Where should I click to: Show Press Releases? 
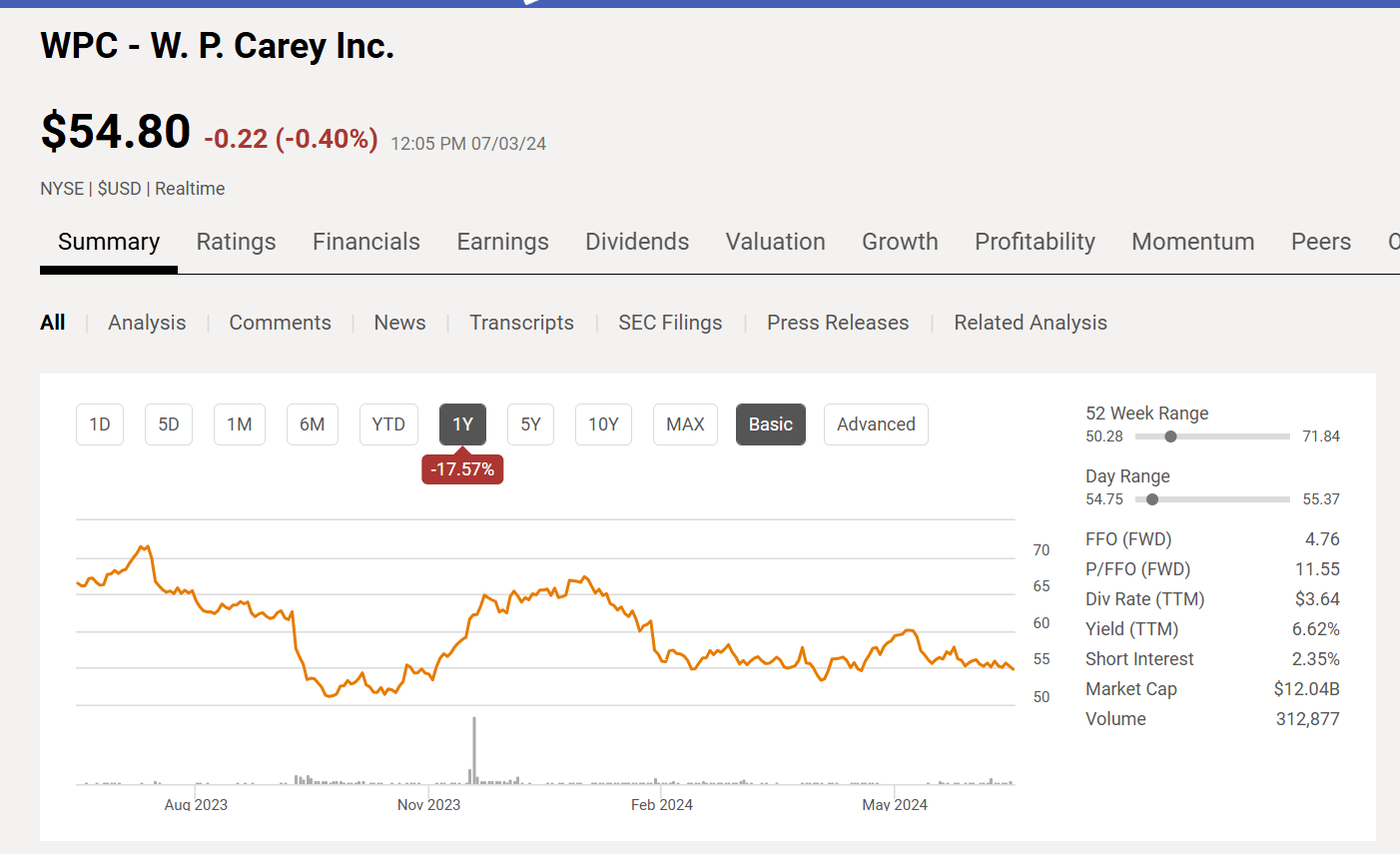pos(838,323)
